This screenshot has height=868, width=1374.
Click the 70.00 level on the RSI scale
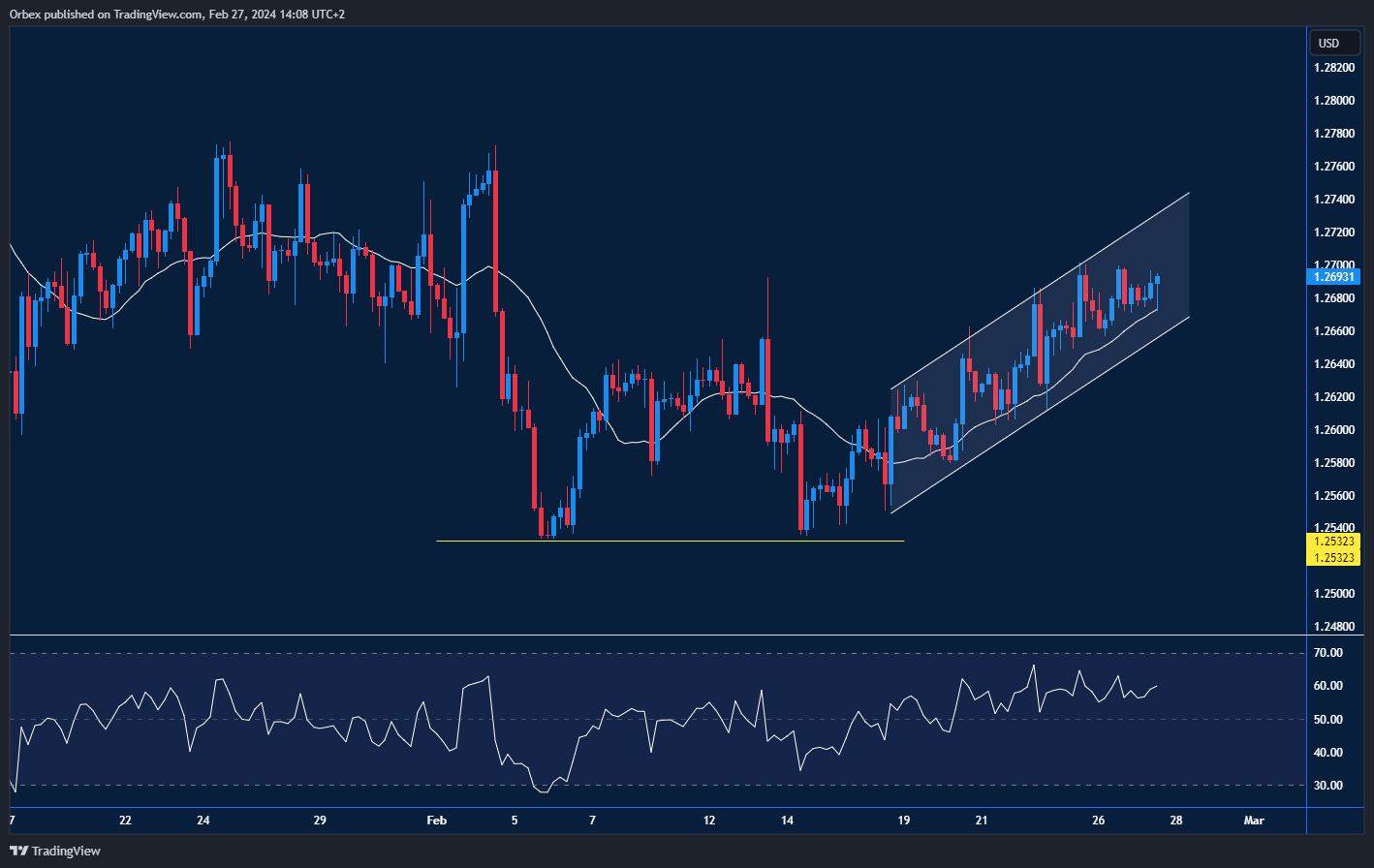coord(1328,654)
